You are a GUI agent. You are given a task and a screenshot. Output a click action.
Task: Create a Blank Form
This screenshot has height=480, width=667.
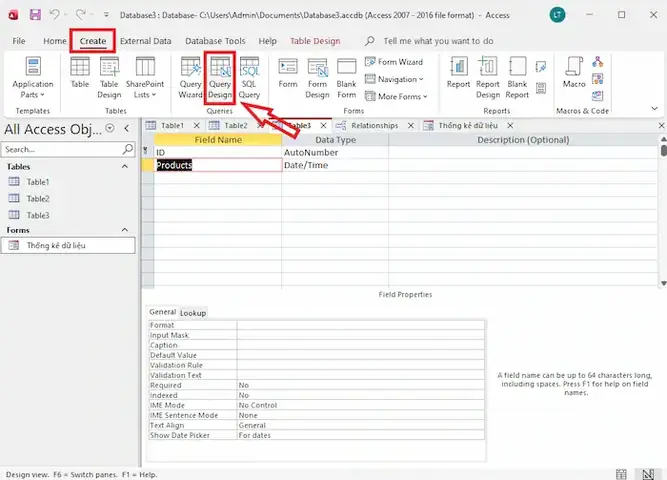point(346,77)
